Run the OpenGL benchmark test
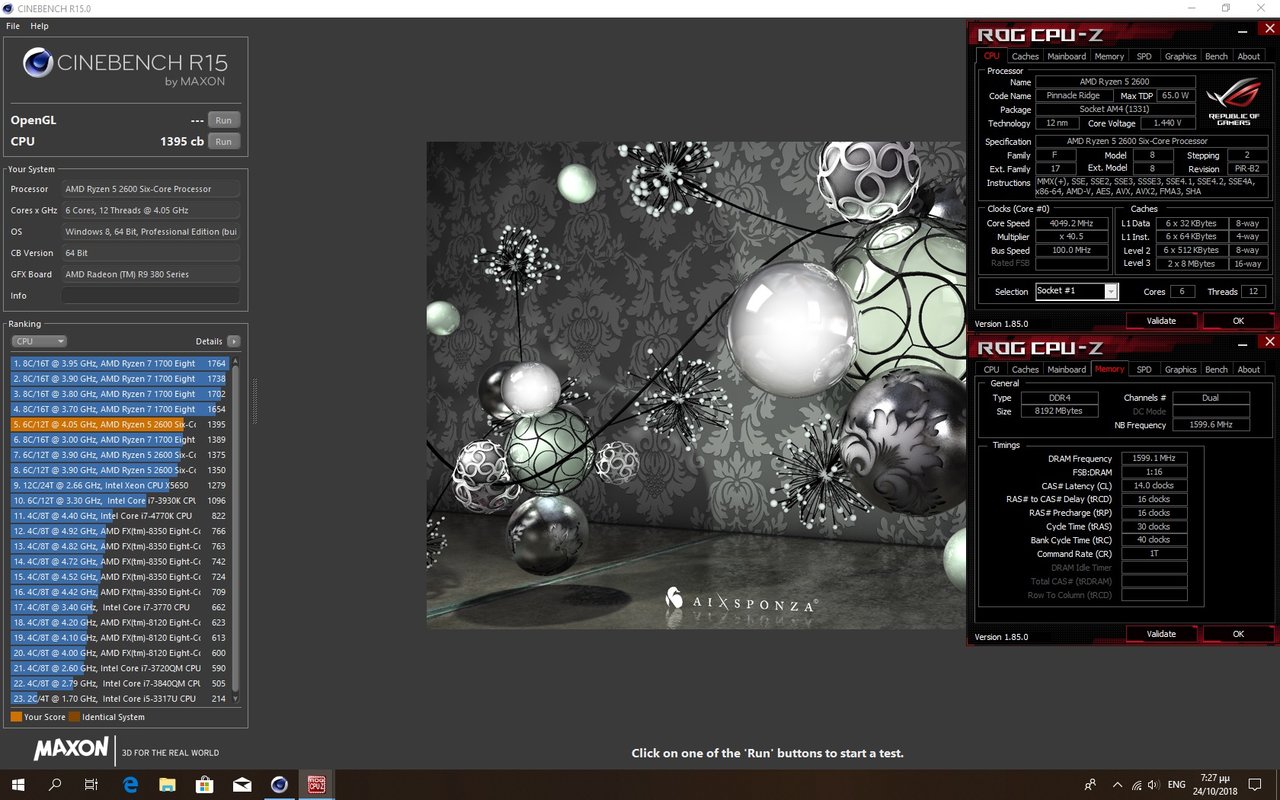This screenshot has height=800, width=1280. coord(224,120)
